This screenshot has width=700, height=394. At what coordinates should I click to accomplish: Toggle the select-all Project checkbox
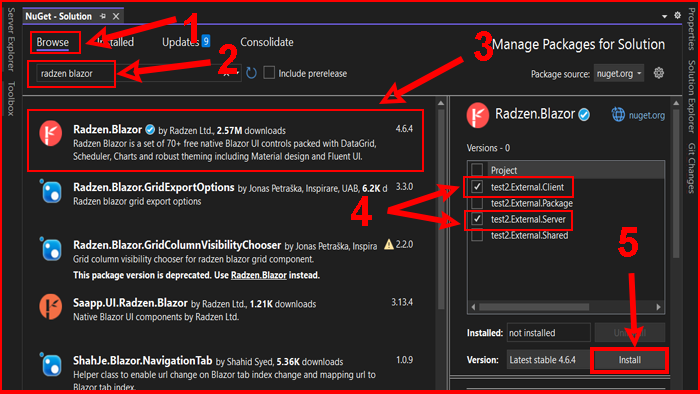pyautogui.click(x=477, y=170)
